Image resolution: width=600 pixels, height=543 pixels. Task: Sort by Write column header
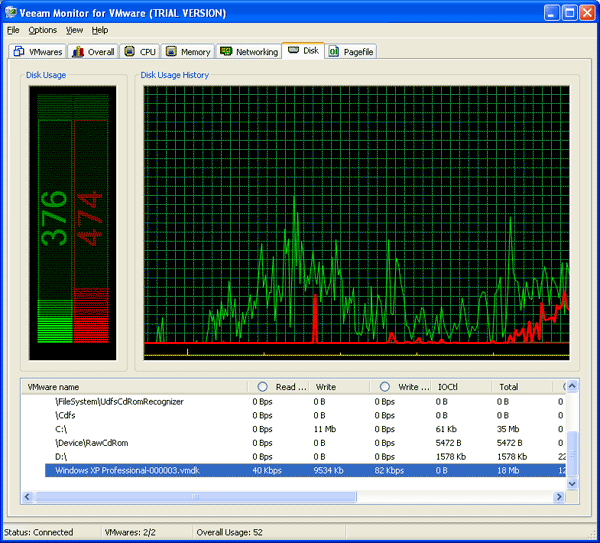[x=339, y=387]
